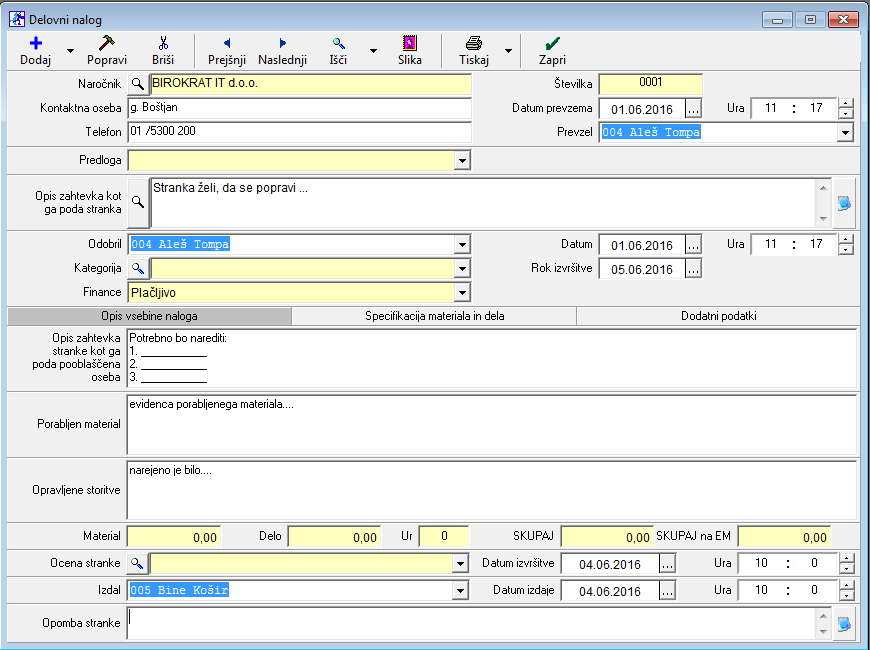Click the Tiskaj printer icon

pyautogui.click(x=474, y=43)
